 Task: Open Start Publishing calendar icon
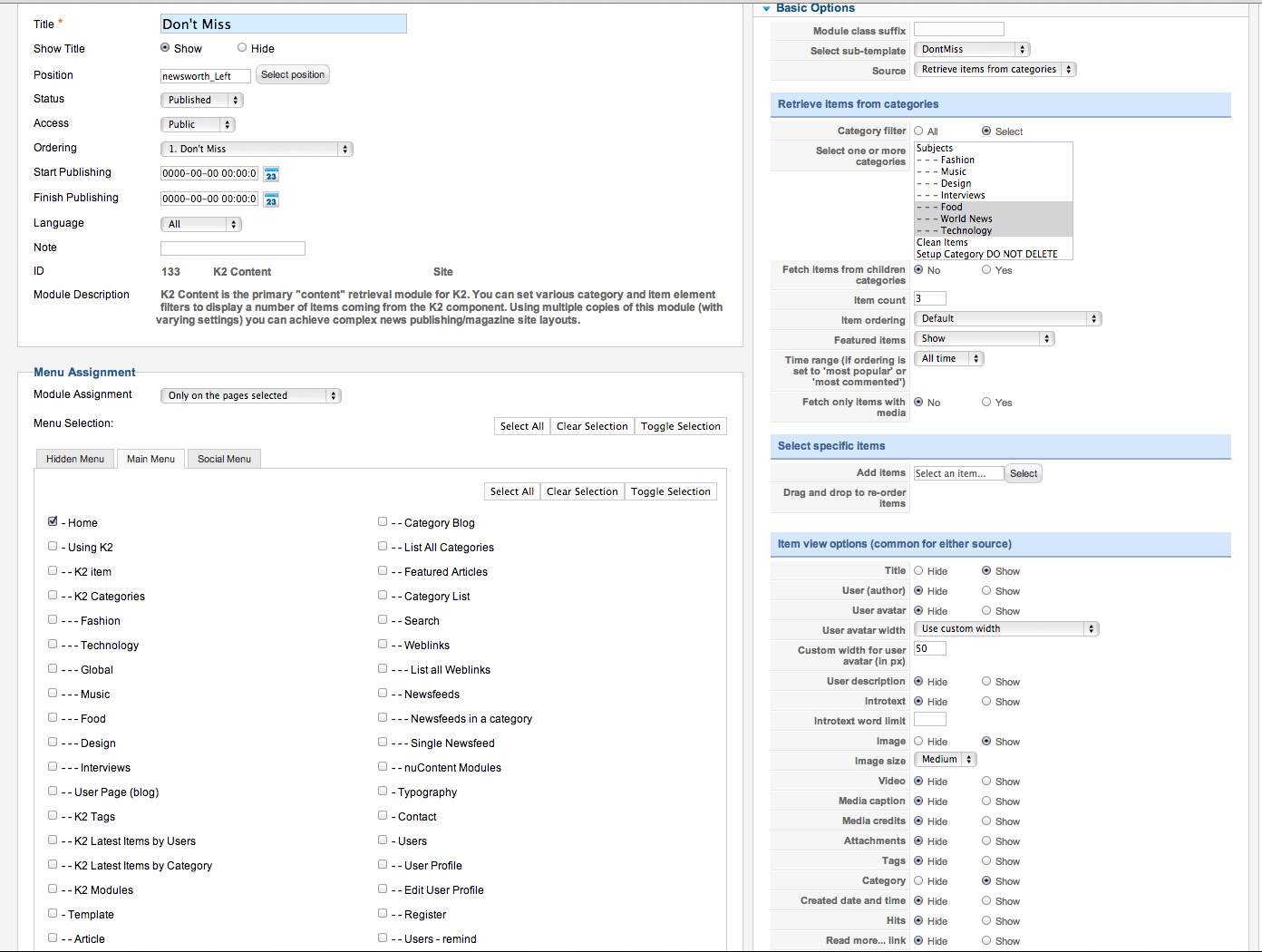pos(271,174)
